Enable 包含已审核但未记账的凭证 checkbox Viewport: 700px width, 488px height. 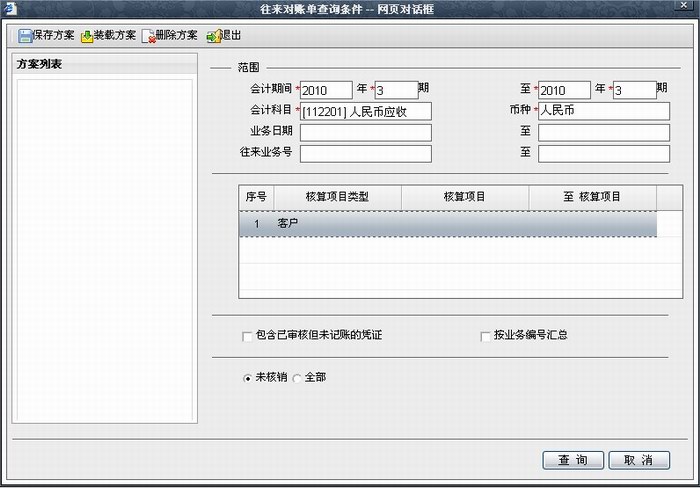[247, 336]
